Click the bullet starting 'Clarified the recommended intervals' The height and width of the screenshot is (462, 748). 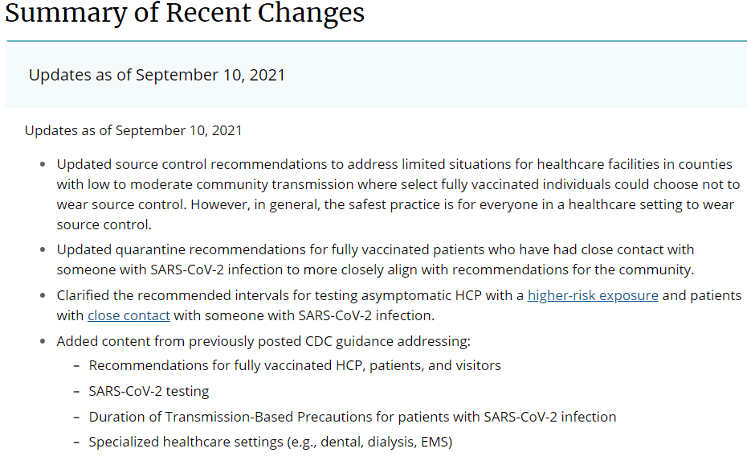[290, 295]
